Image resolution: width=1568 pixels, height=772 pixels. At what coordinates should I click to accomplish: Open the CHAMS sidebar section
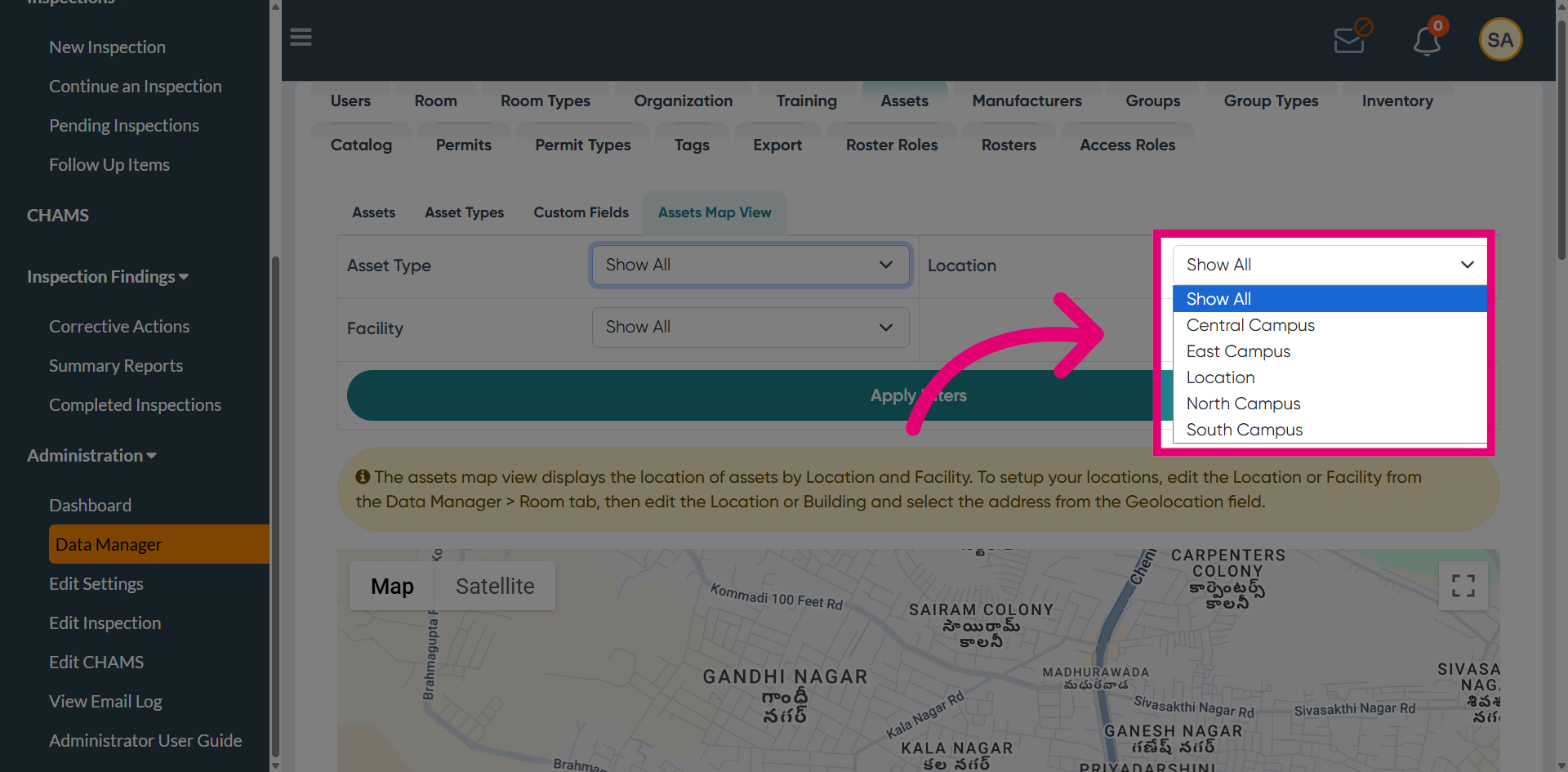[58, 216]
